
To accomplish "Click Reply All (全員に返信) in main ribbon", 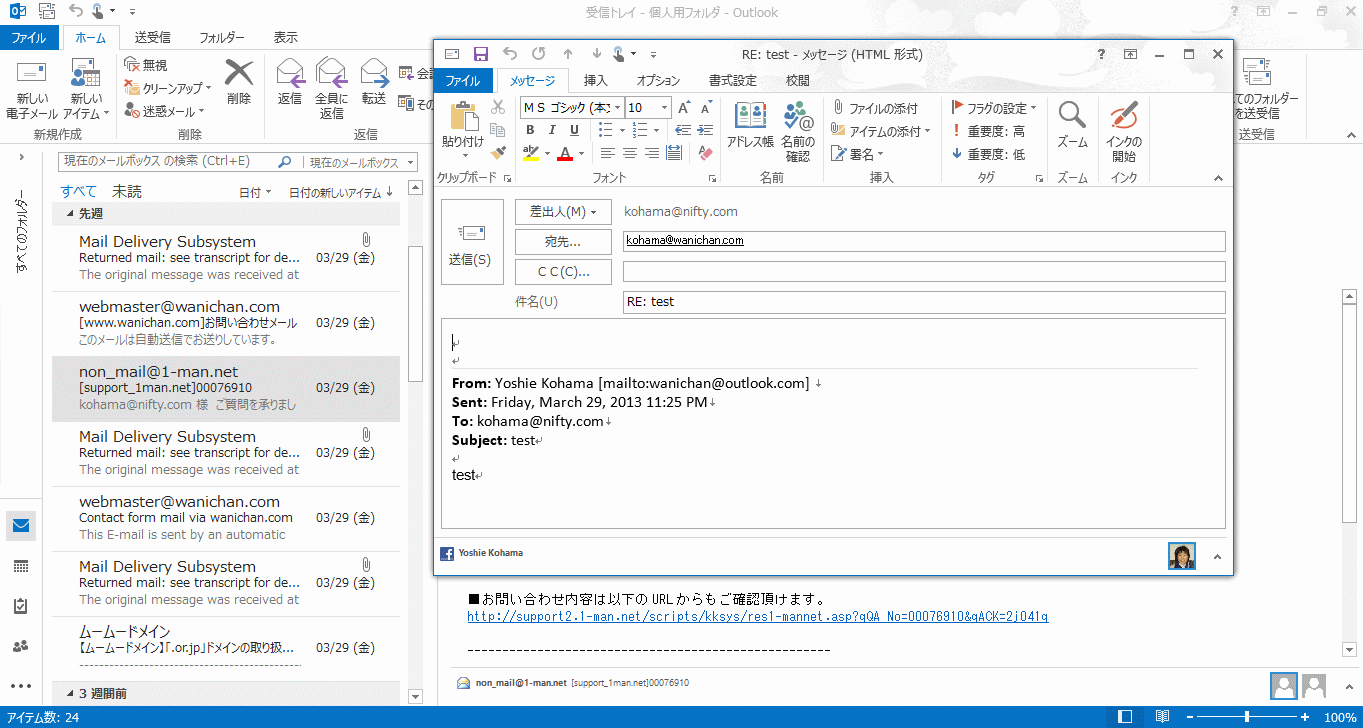I will click(x=331, y=89).
